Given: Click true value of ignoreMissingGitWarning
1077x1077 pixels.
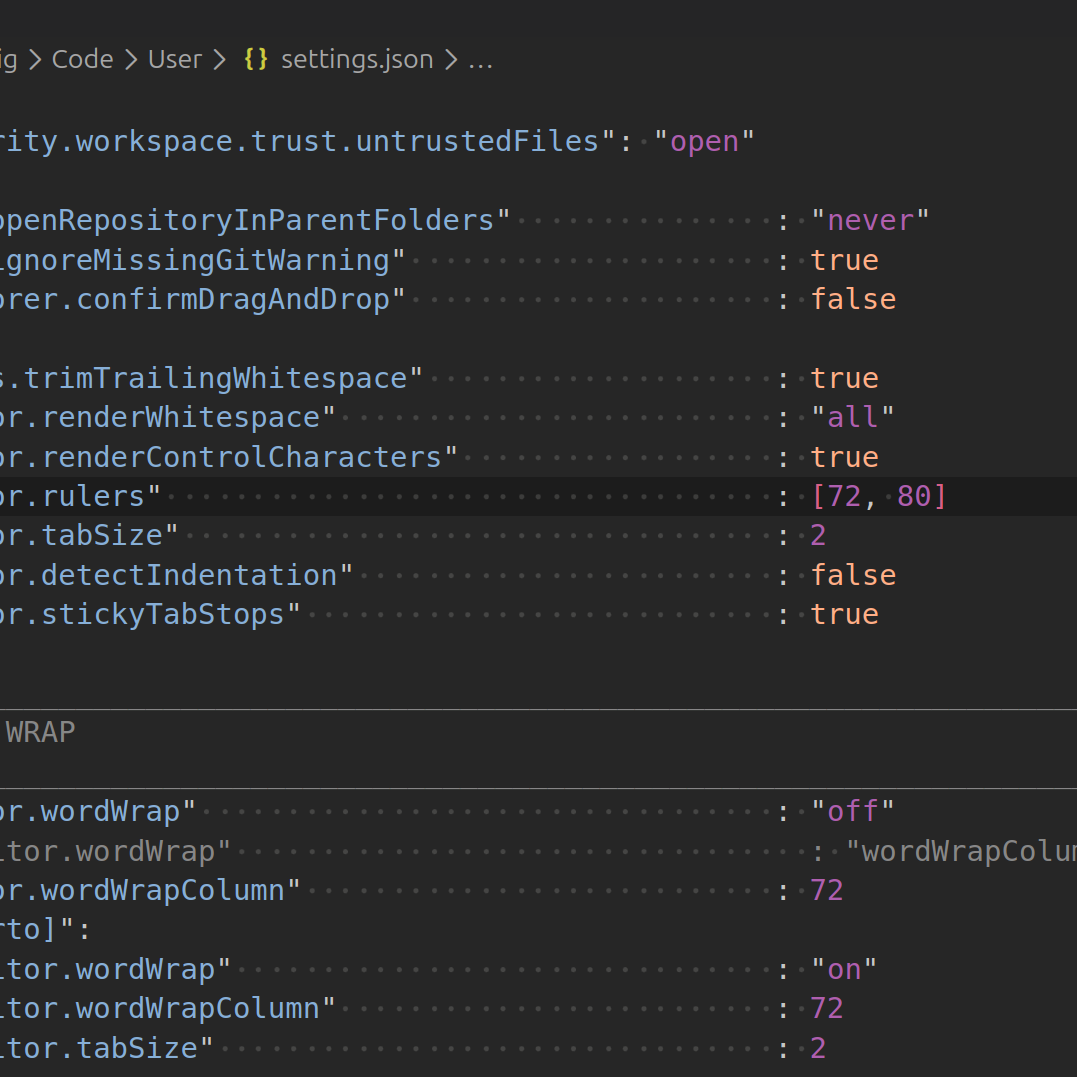Looking at the screenshot, I should 844,260.
